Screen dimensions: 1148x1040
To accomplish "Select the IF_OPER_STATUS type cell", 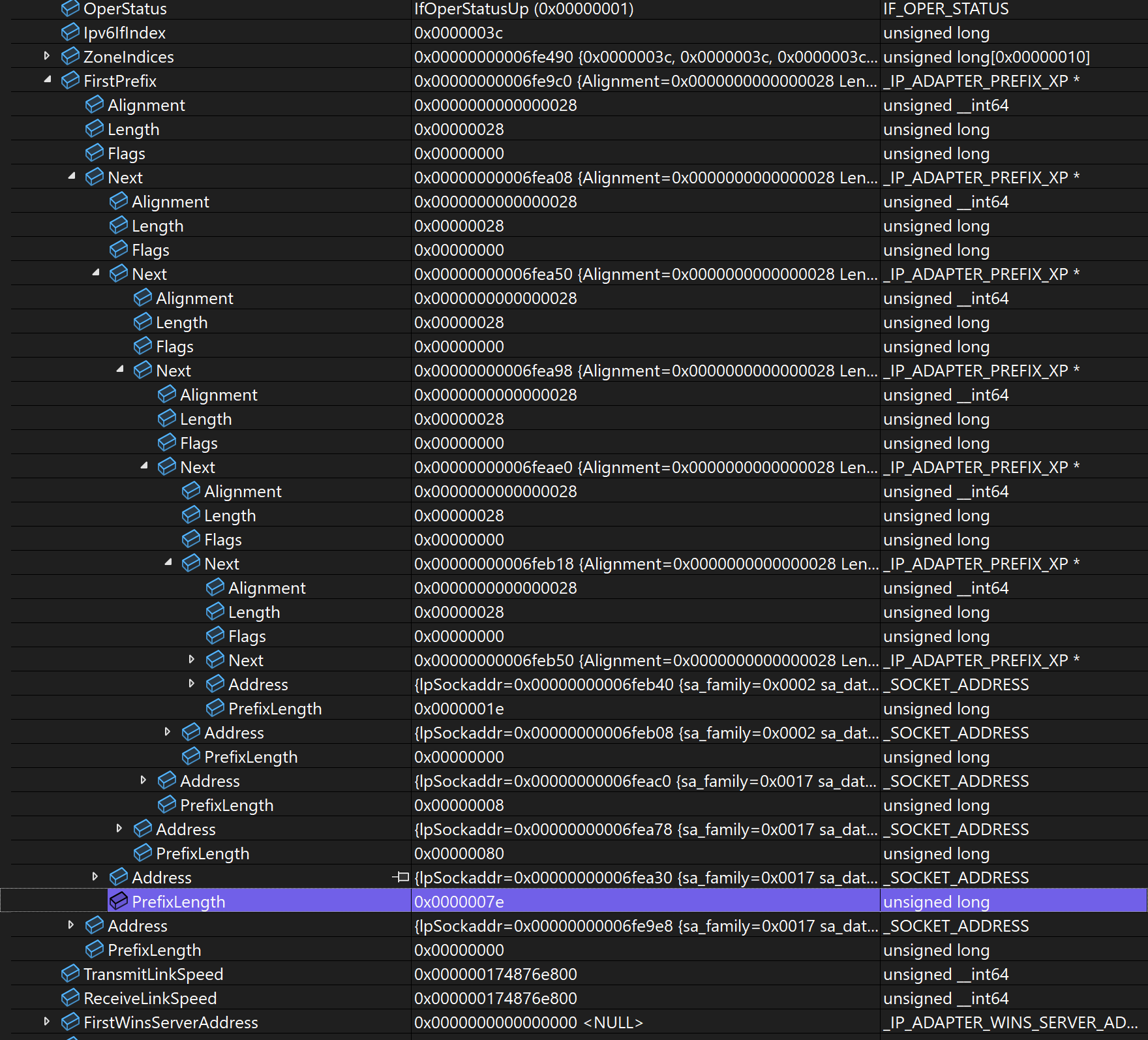I will [946, 8].
